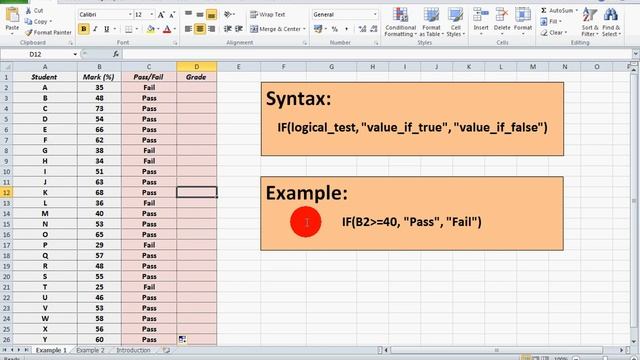Switch to Example 1 sheet tab
This screenshot has height=360, width=640.
click(51, 350)
